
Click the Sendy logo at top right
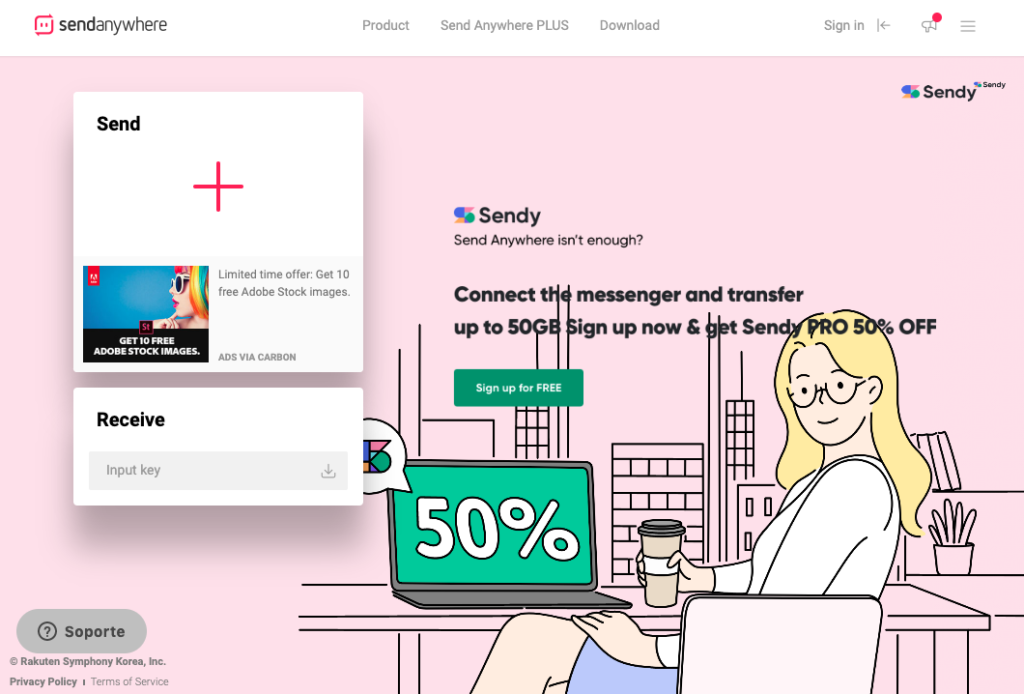[953, 91]
